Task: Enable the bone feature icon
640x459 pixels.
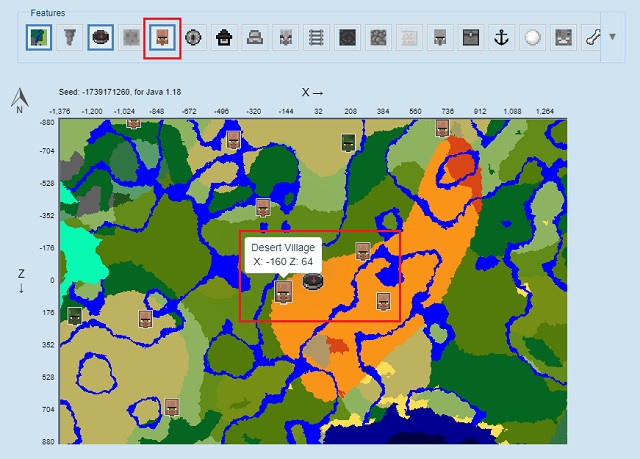Action: (594, 37)
